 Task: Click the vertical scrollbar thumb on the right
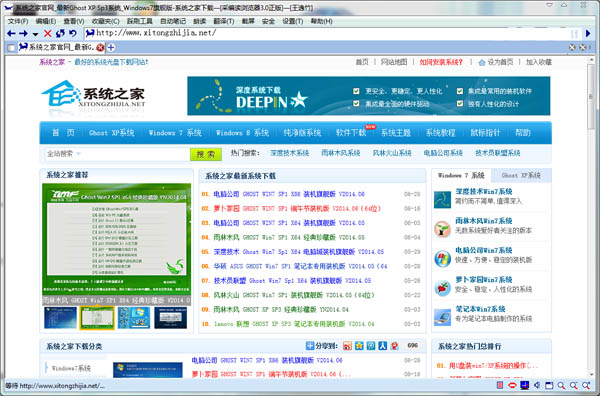point(592,97)
